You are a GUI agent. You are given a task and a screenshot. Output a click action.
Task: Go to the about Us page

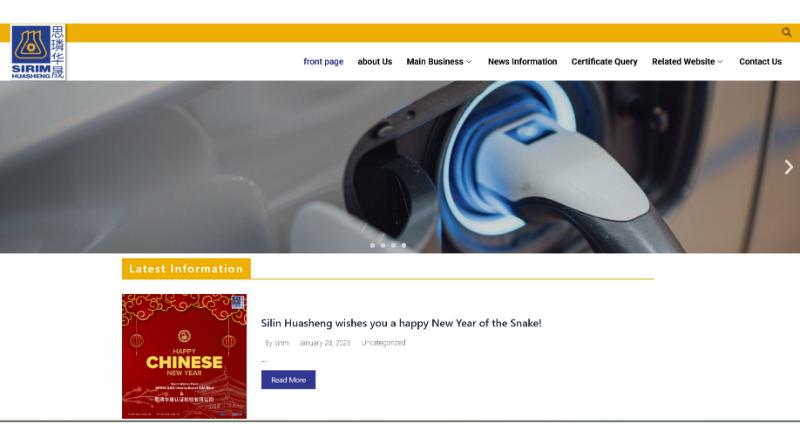pos(375,62)
